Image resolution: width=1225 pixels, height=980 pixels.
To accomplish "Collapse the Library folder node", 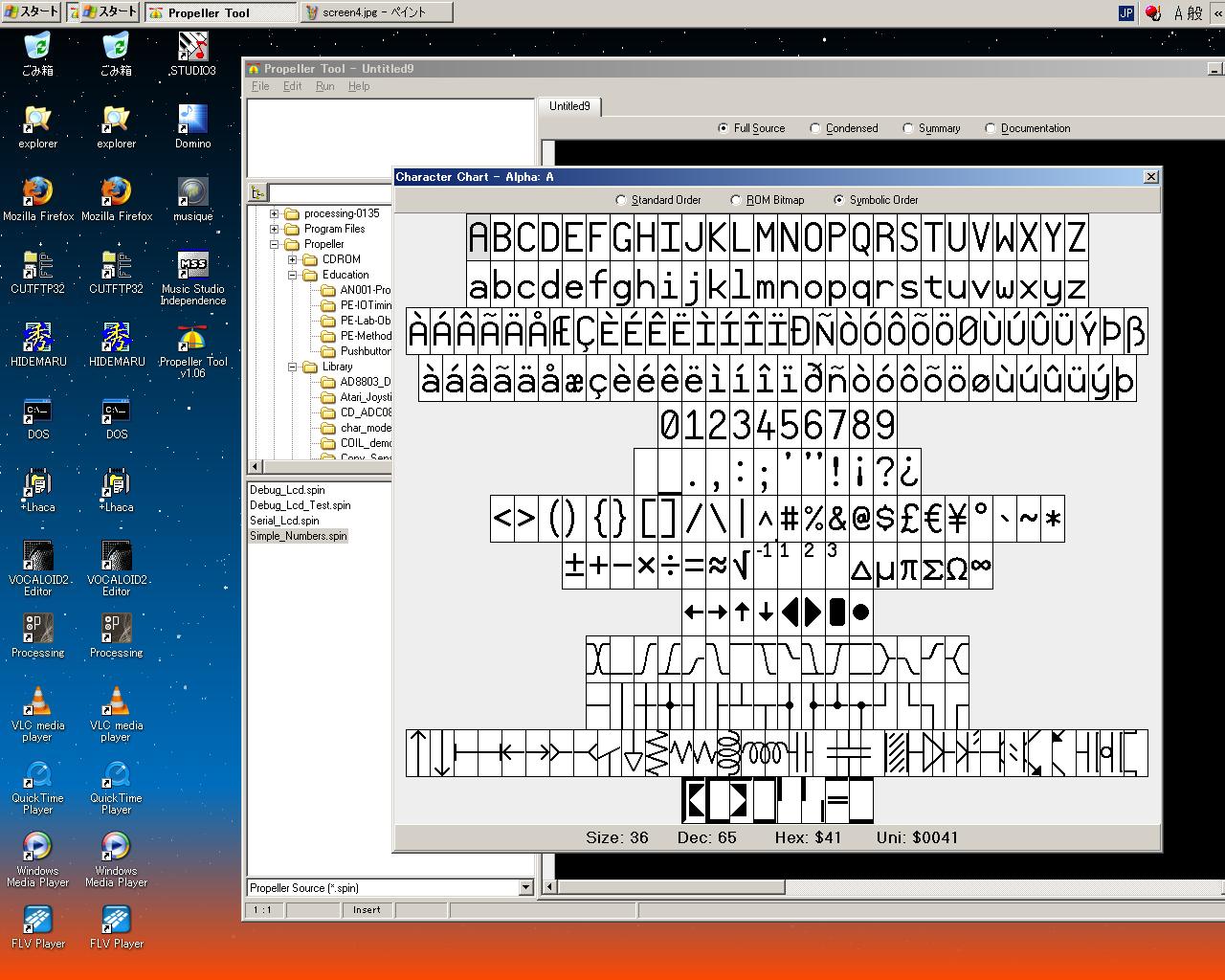I will (x=293, y=367).
